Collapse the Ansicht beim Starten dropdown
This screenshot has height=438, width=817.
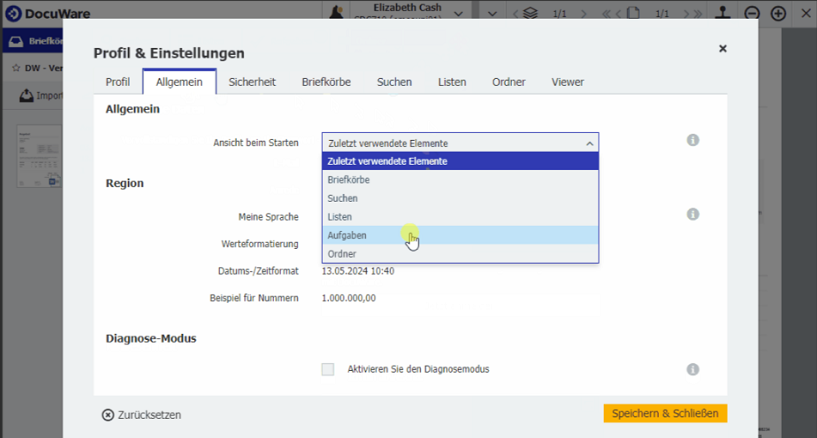589,143
